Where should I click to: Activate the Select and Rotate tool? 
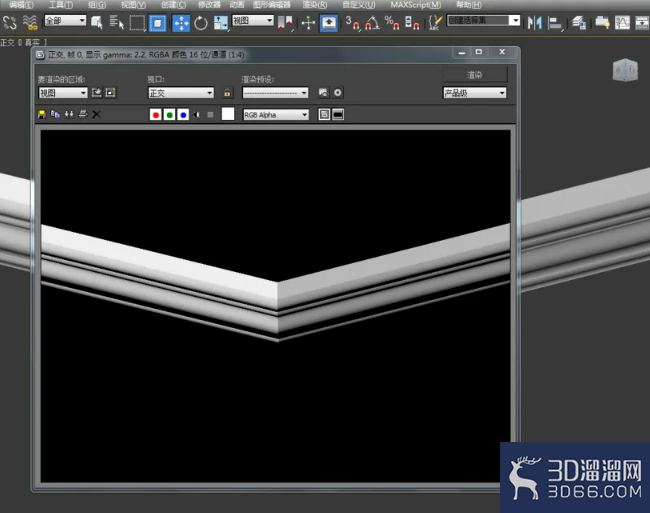[x=201, y=23]
